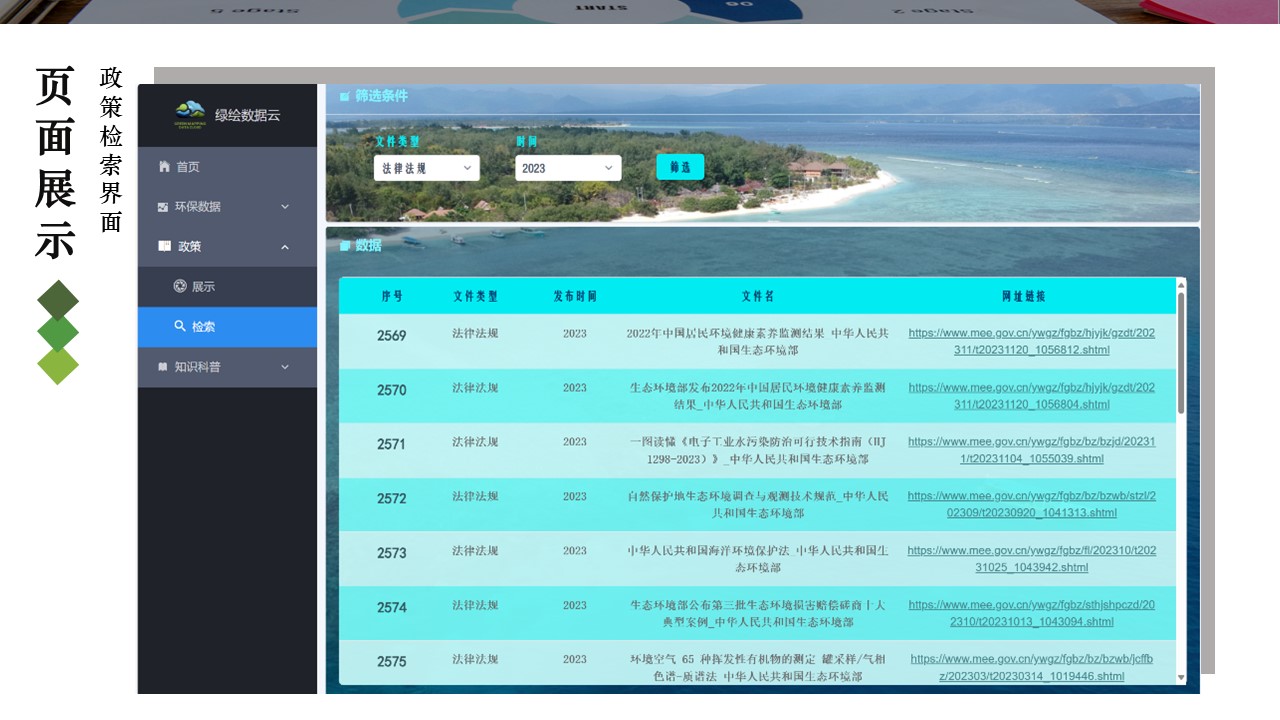Open the 文件类型 dropdown showing 法律法规
Image resolution: width=1280 pixels, height=720 pixels.
[427, 168]
